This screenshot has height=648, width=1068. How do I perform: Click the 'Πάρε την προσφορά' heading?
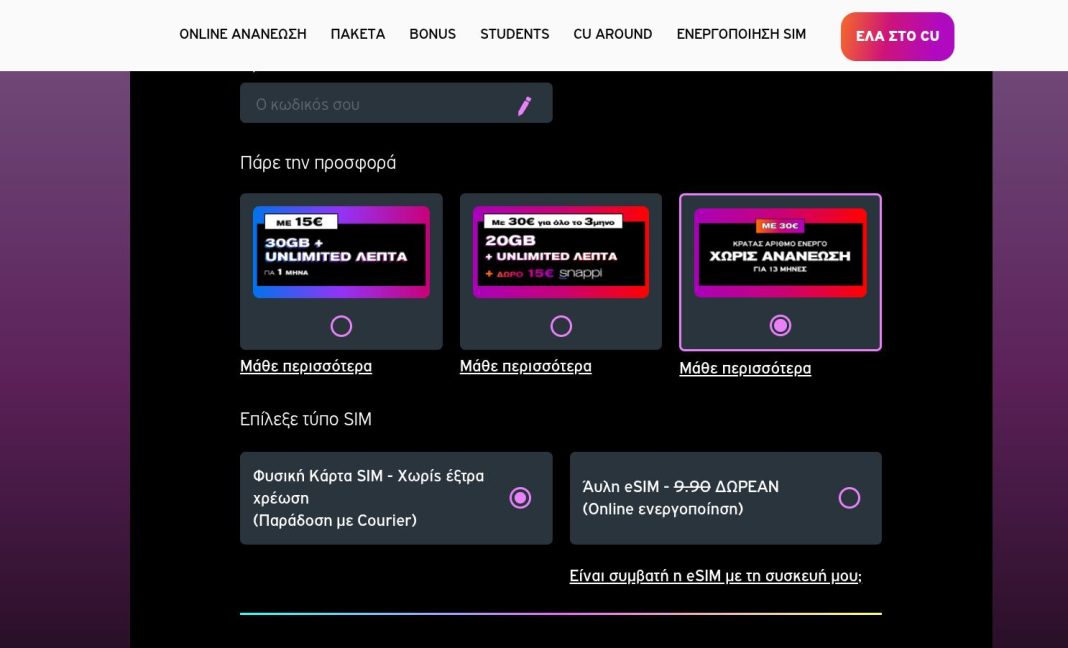click(317, 163)
